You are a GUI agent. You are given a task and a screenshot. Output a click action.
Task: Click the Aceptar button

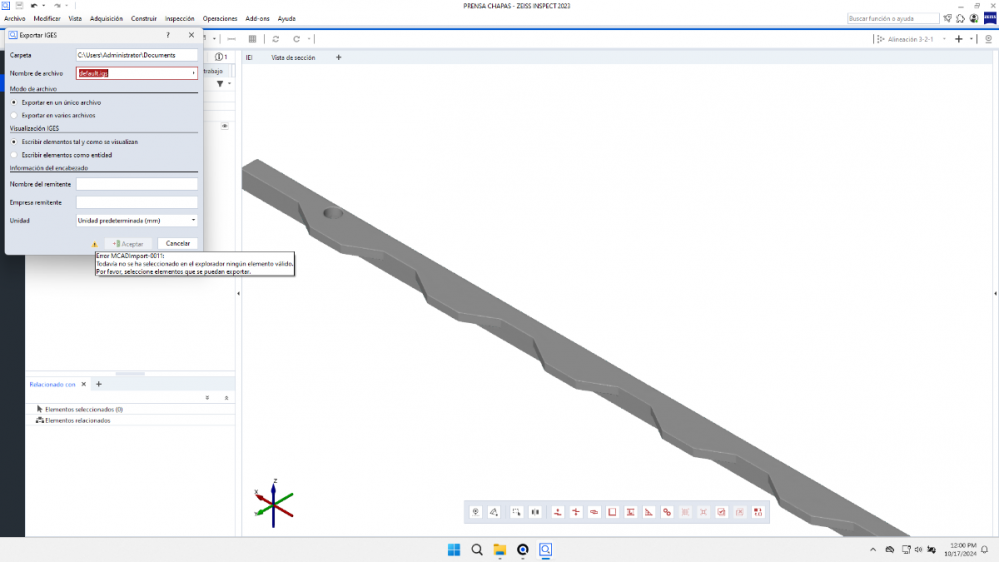[129, 243]
